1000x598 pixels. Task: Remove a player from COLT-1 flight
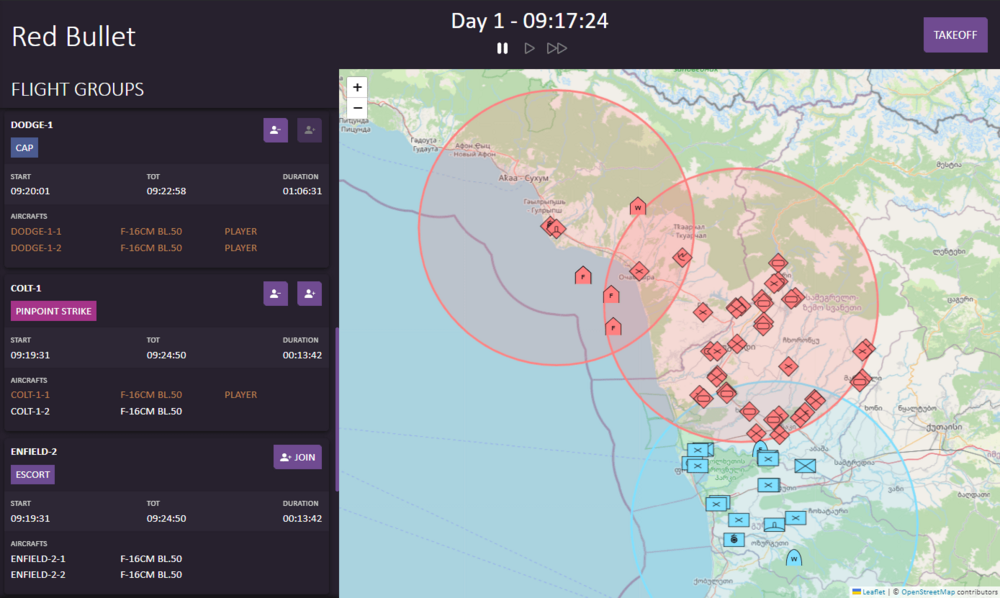point(276,294)
